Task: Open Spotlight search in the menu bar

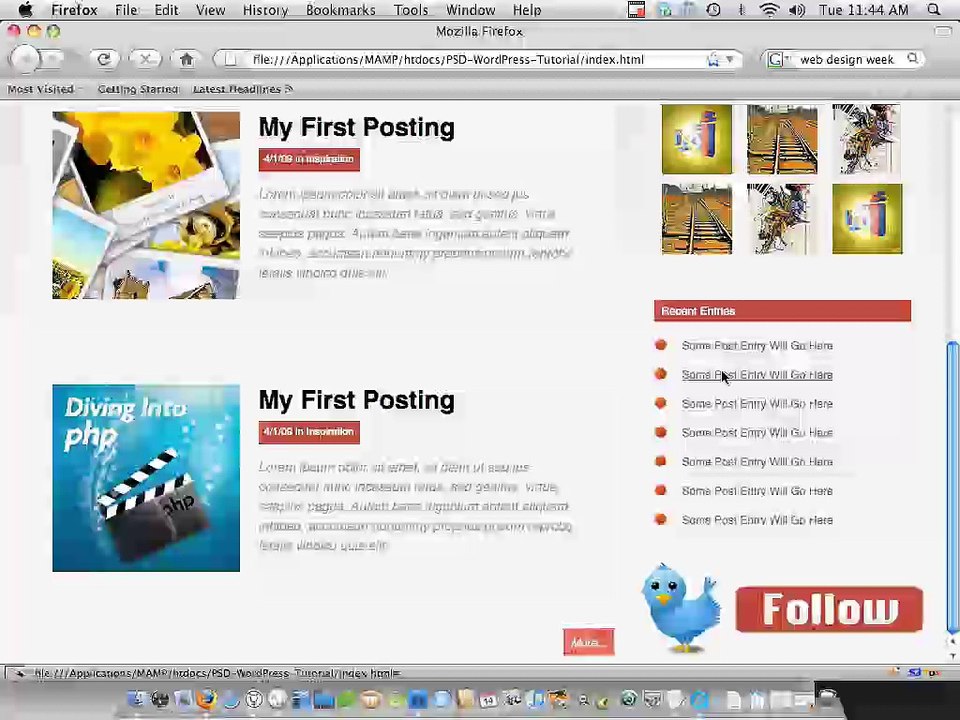Action: (x=934, y=10)
